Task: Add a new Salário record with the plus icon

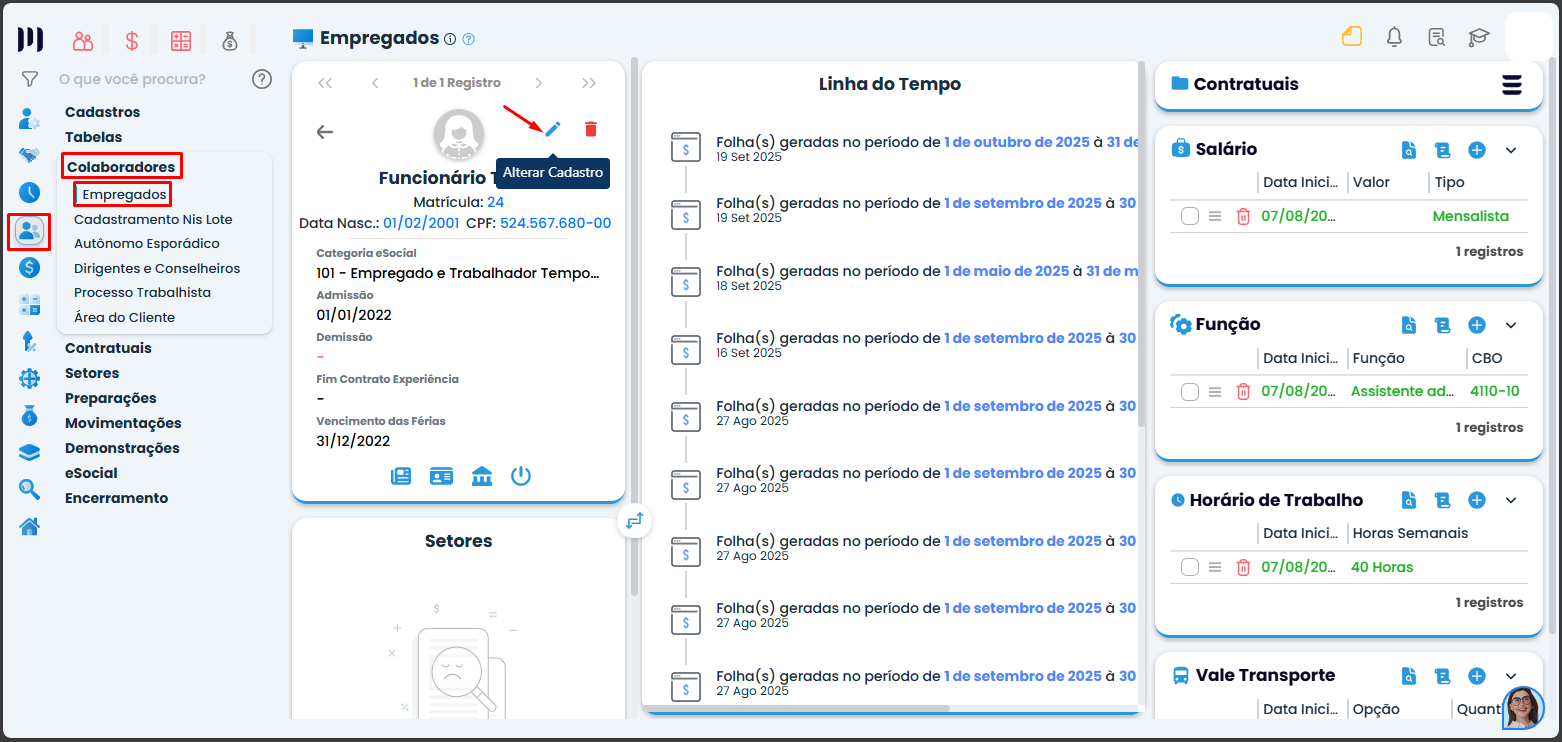Action: [1477, 150]
